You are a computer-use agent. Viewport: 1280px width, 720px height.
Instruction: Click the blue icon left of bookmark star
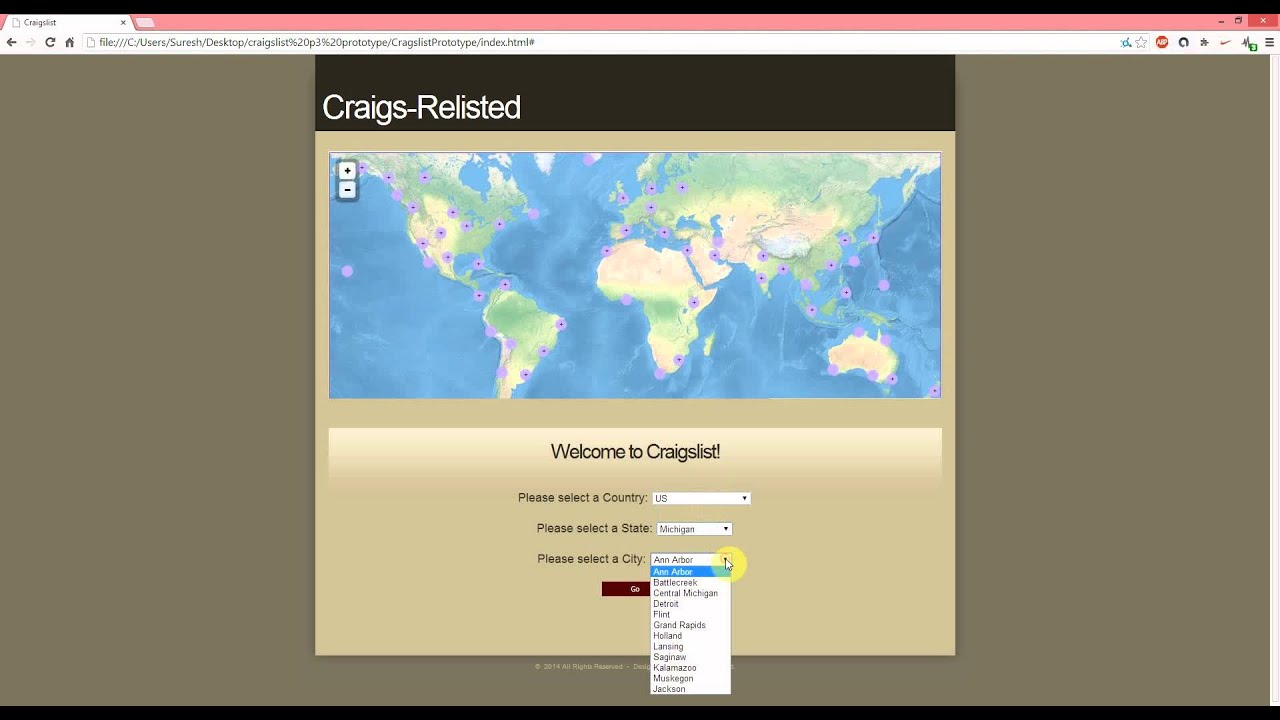coord(1126,42)
